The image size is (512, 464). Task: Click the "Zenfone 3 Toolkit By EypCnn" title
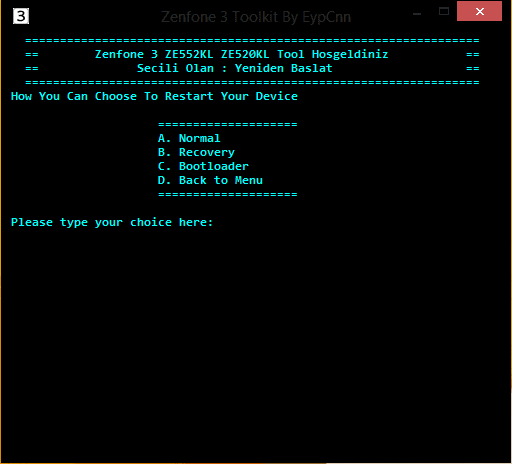pyautogui.click(x=256, y=17)
